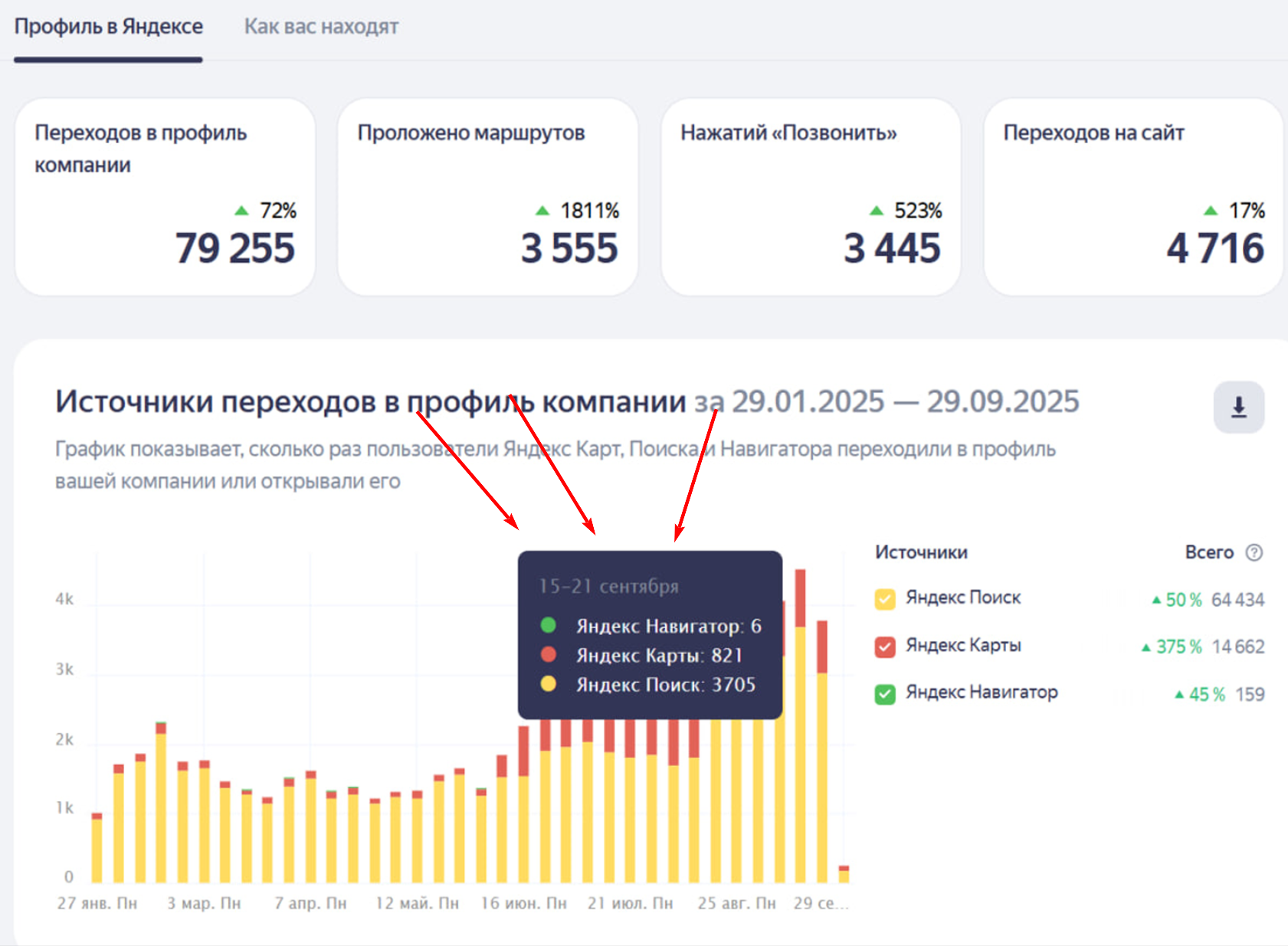
Task: Click the green dot for Яндекс Навигатор in tooltip
Action: point(548,625)
